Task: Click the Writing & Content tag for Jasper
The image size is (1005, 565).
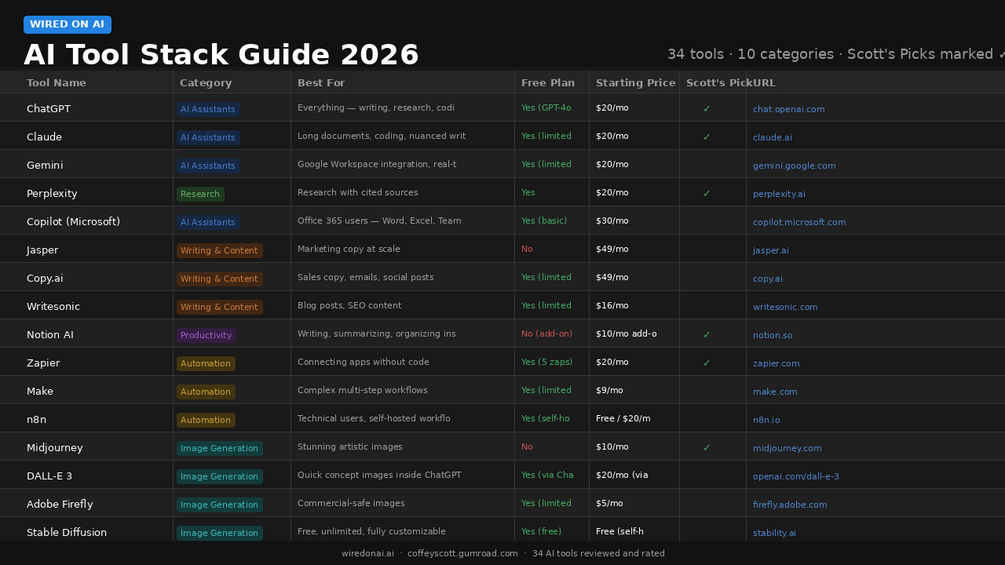Action: pos(219,250)
